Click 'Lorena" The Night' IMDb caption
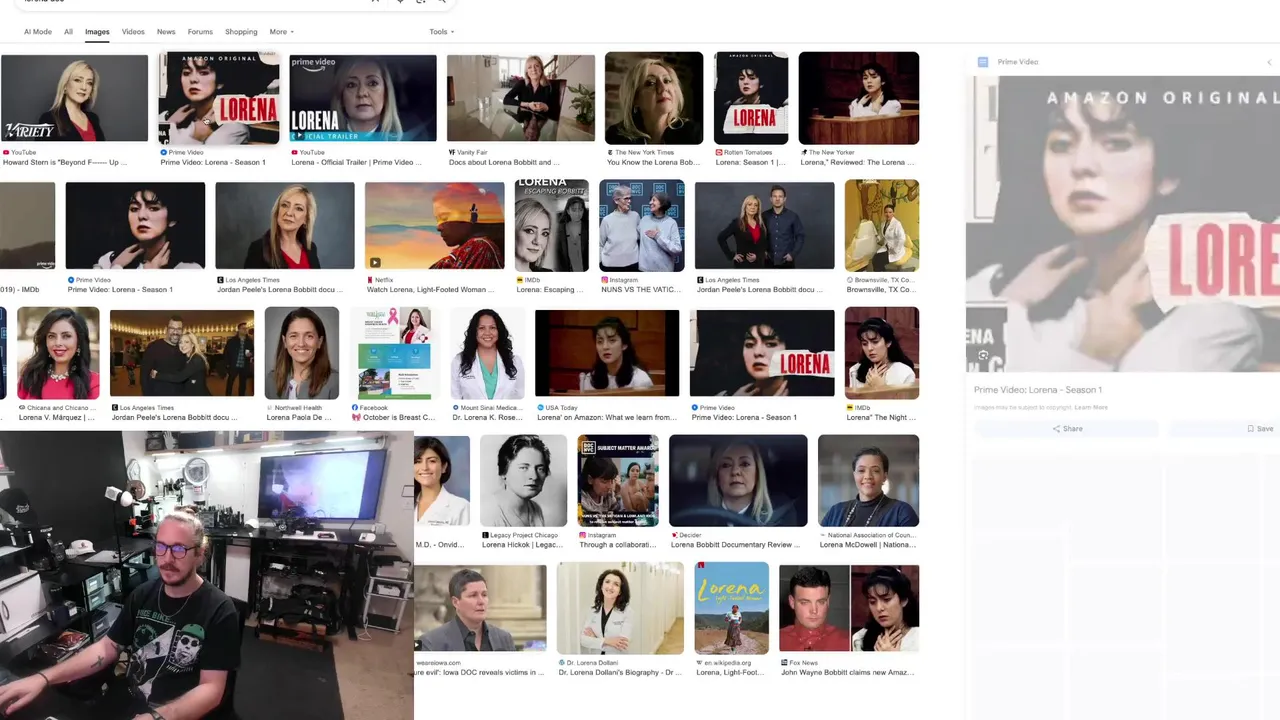1280x720 pixels. 878,417
